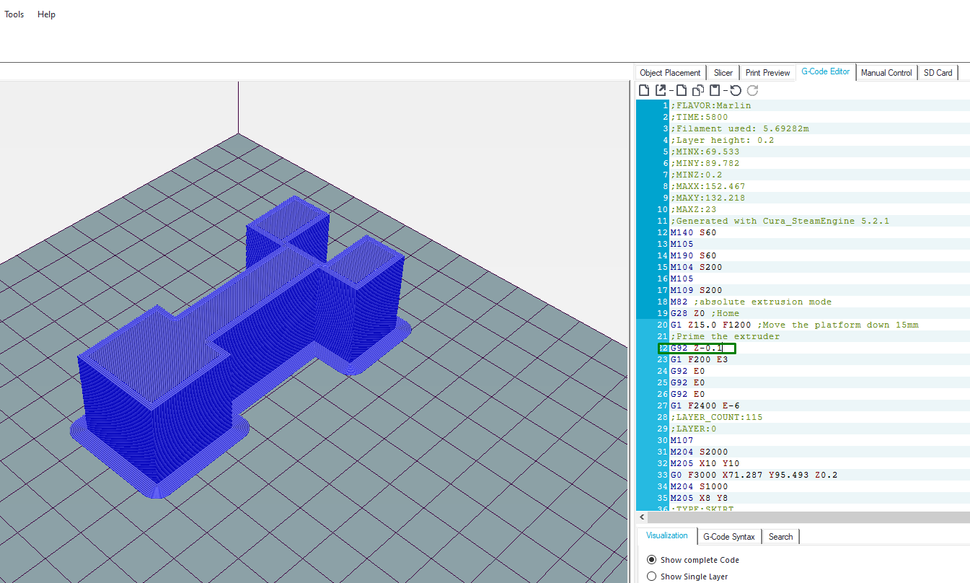Switch to the G-Code Syntax tab
This screenshot has width=970, height=583.
pyautogui.click(x=729, y=536)
